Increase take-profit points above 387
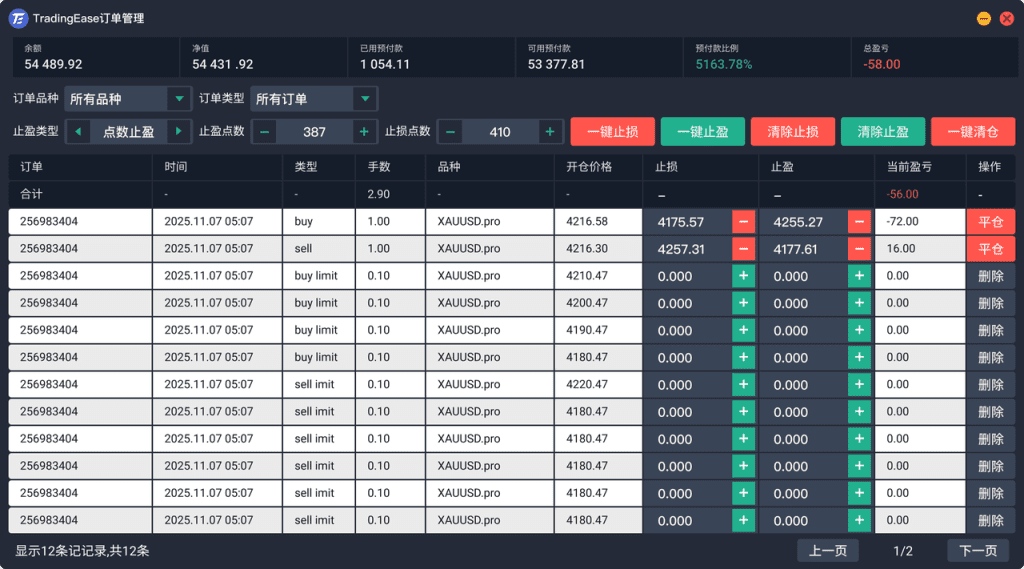The image size is (1024, 569). point(364,132)
